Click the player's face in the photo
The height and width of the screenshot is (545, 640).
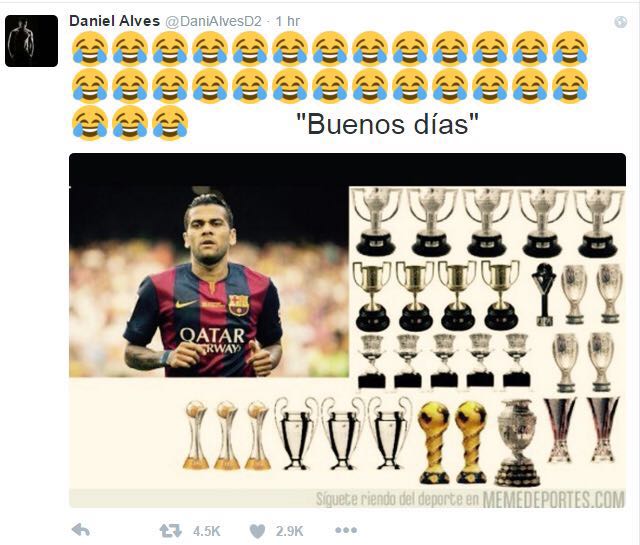click(209, 231)
